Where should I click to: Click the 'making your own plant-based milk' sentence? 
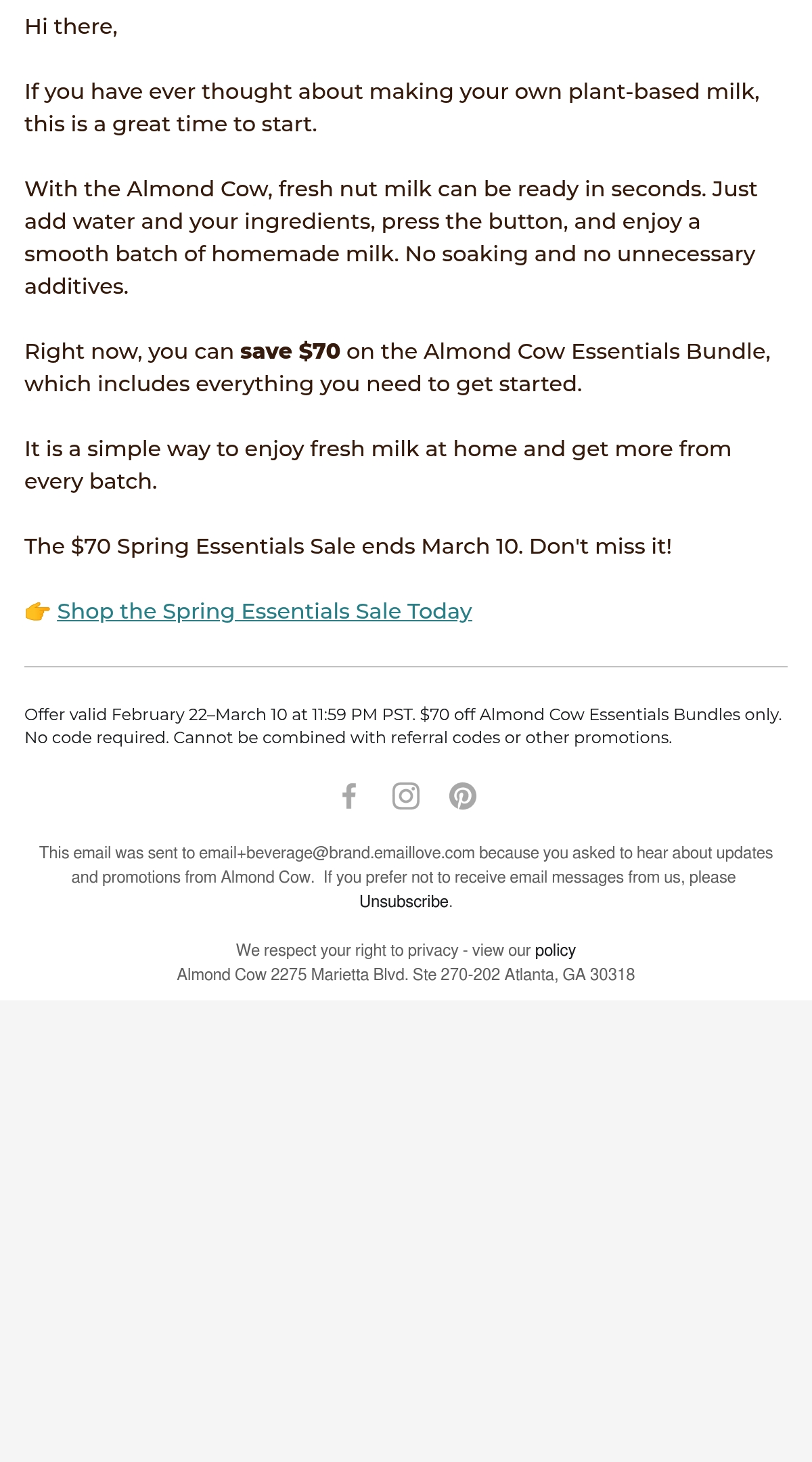(x=392, y=108)
